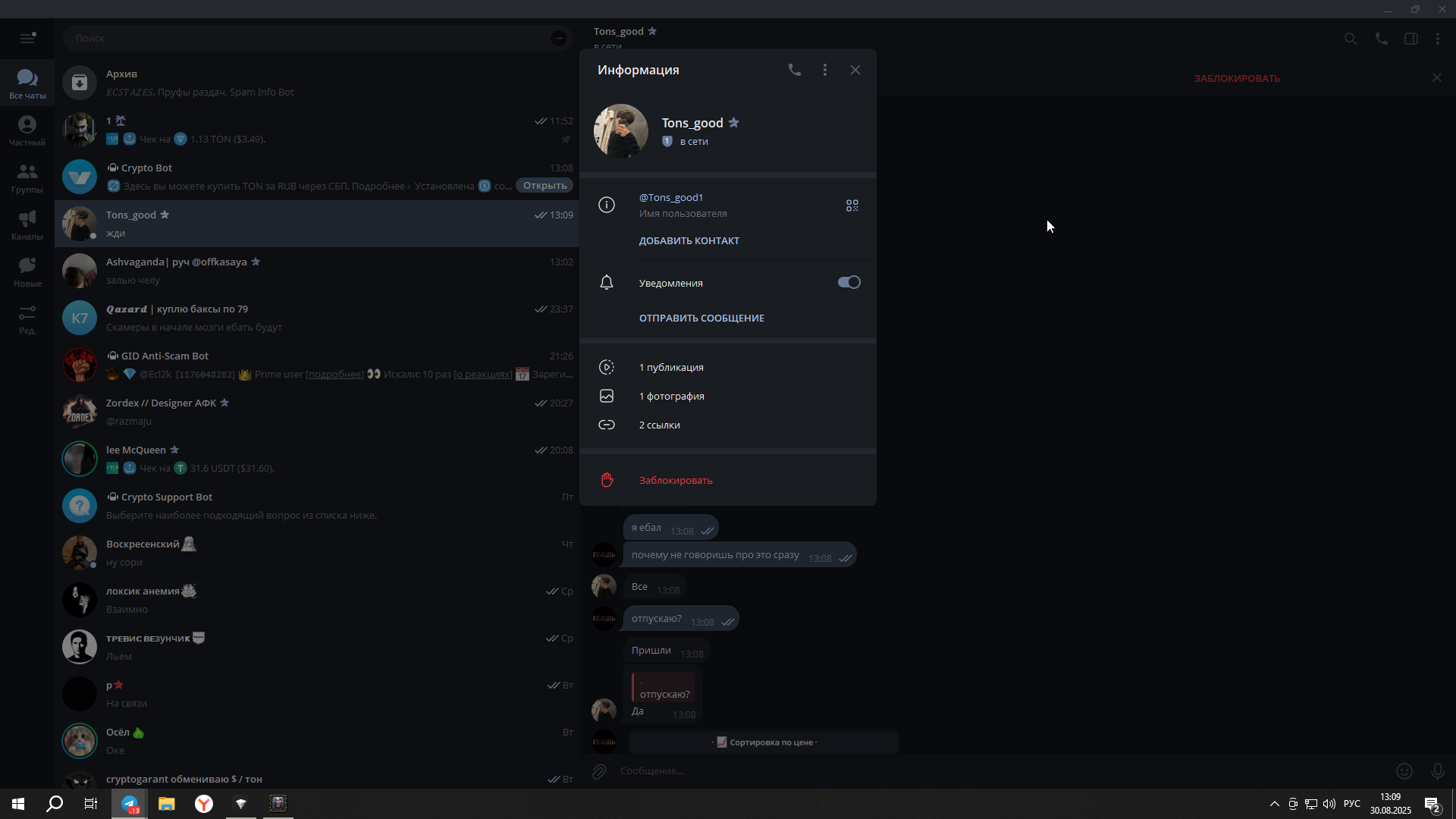This screenshot has width=1456, height=819.
Task: Open Task View on taskbar
Action: coord(91,804)
